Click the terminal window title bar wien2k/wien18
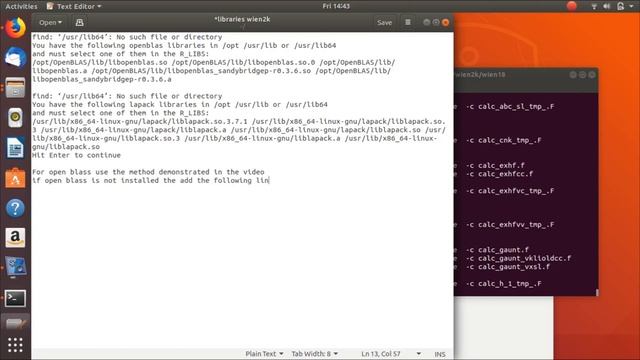The height and width of the screenshot is (360, 640). [x=526, y=75]
